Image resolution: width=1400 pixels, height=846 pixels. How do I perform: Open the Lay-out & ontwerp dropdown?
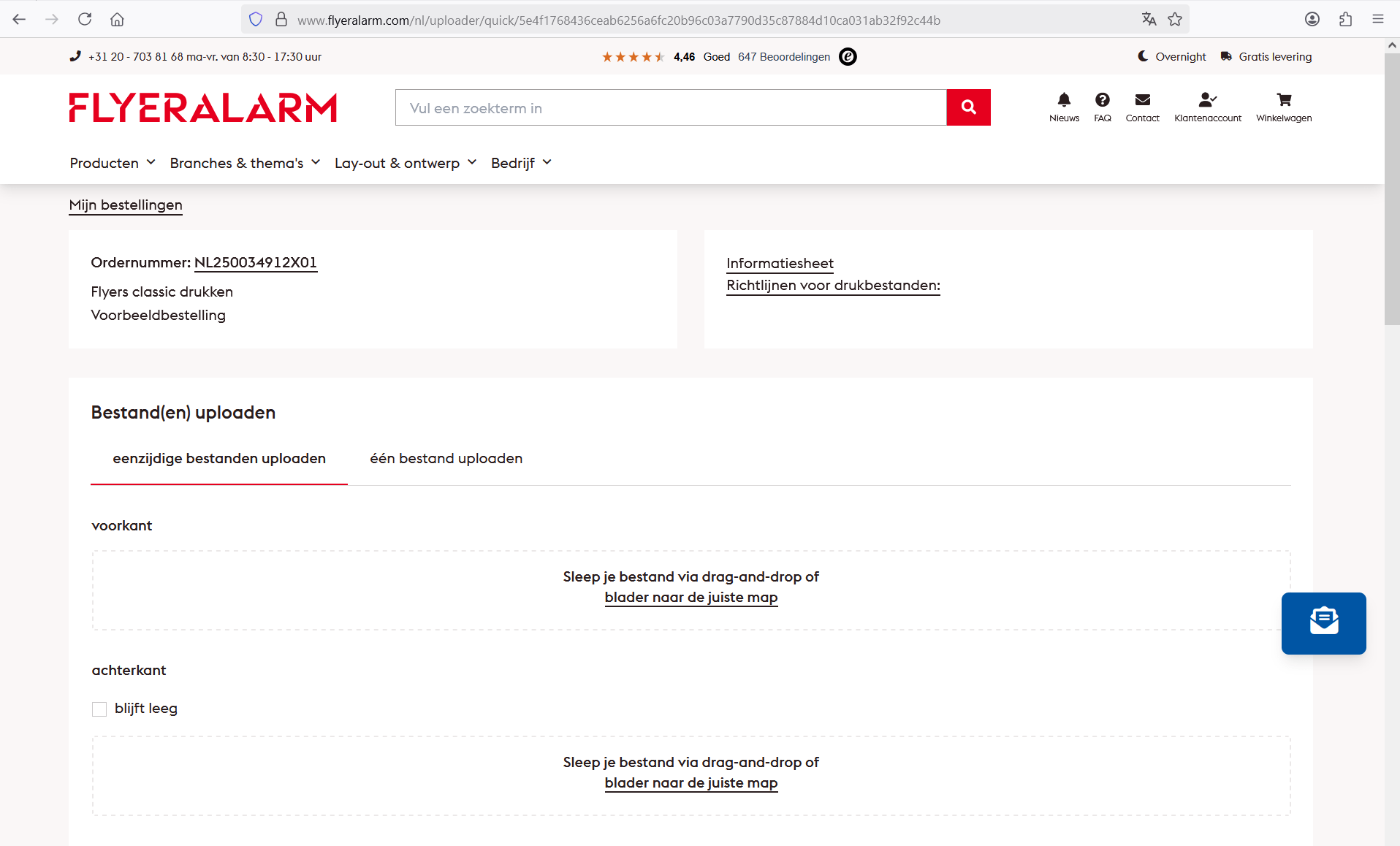tap(406, 163)
